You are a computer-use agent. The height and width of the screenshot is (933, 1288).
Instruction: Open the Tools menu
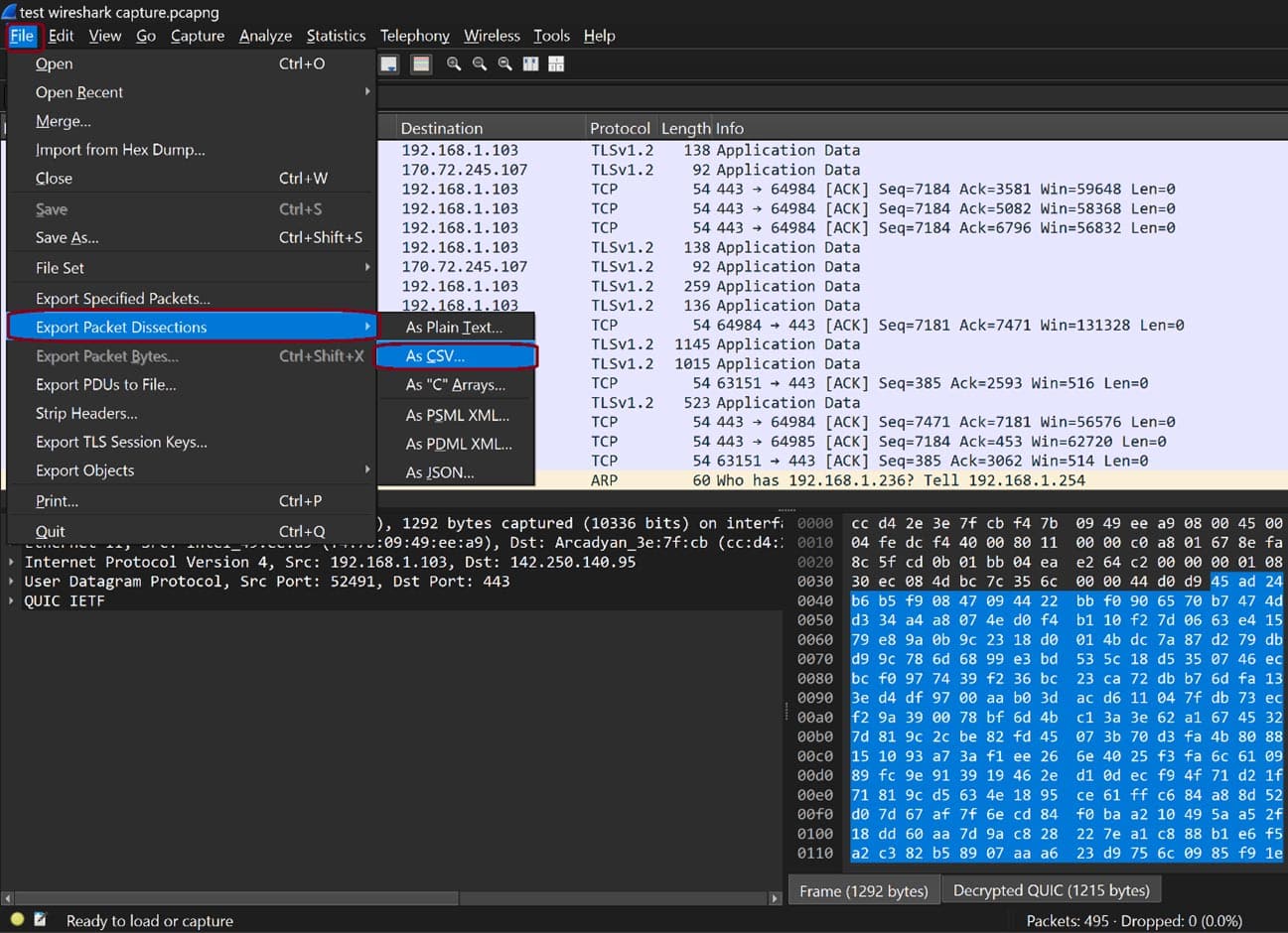point(551,36)
